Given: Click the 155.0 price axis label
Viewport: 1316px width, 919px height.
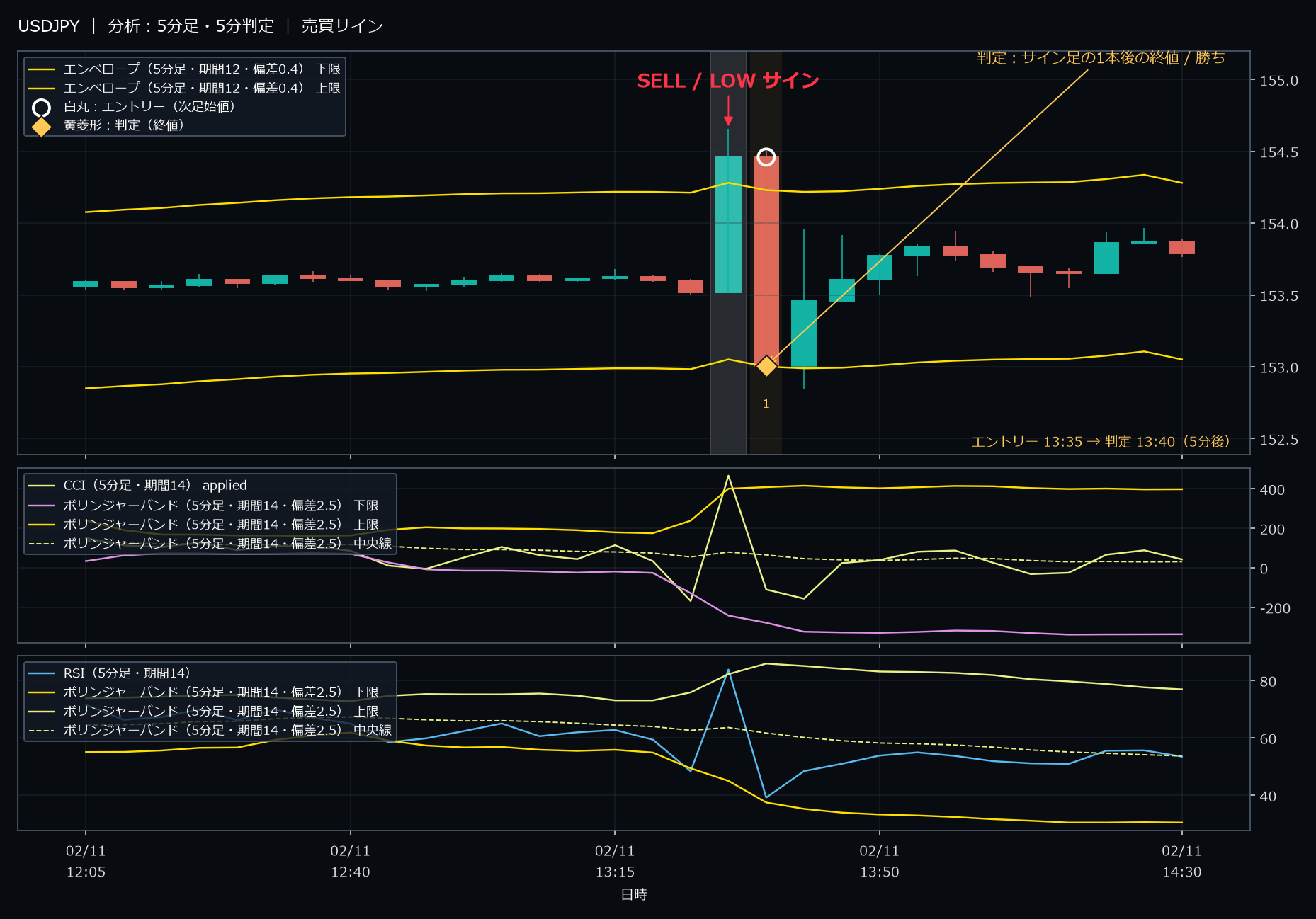Looking at the screenshot, I should click(1278, 81).
